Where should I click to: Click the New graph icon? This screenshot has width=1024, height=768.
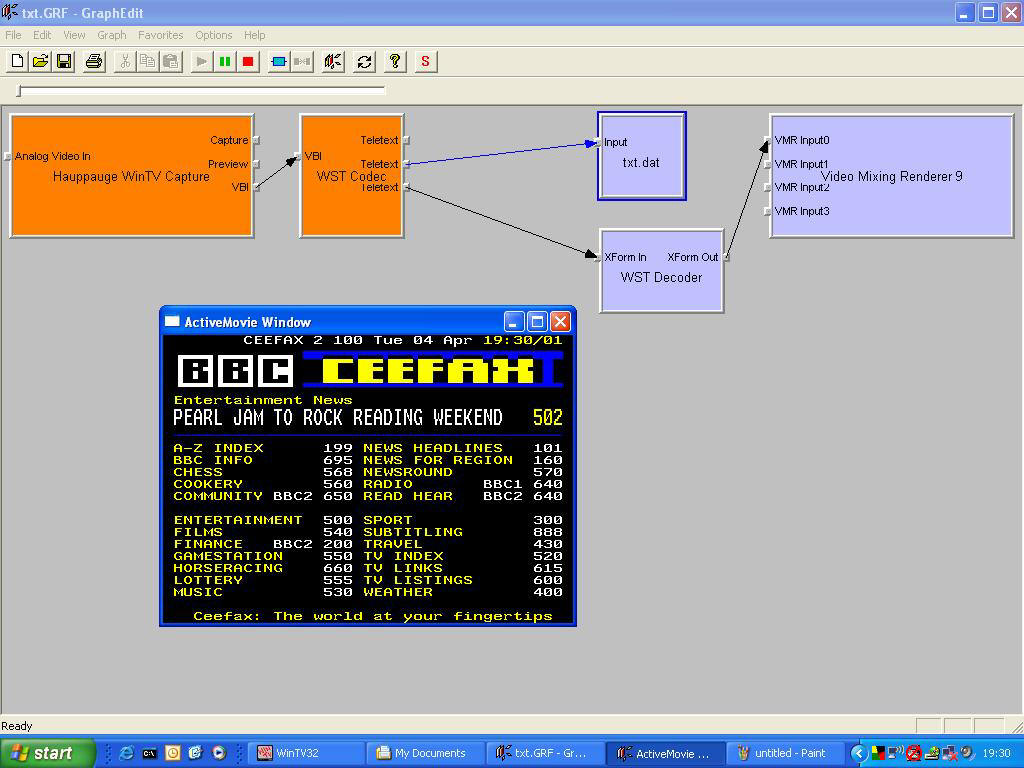18,61
